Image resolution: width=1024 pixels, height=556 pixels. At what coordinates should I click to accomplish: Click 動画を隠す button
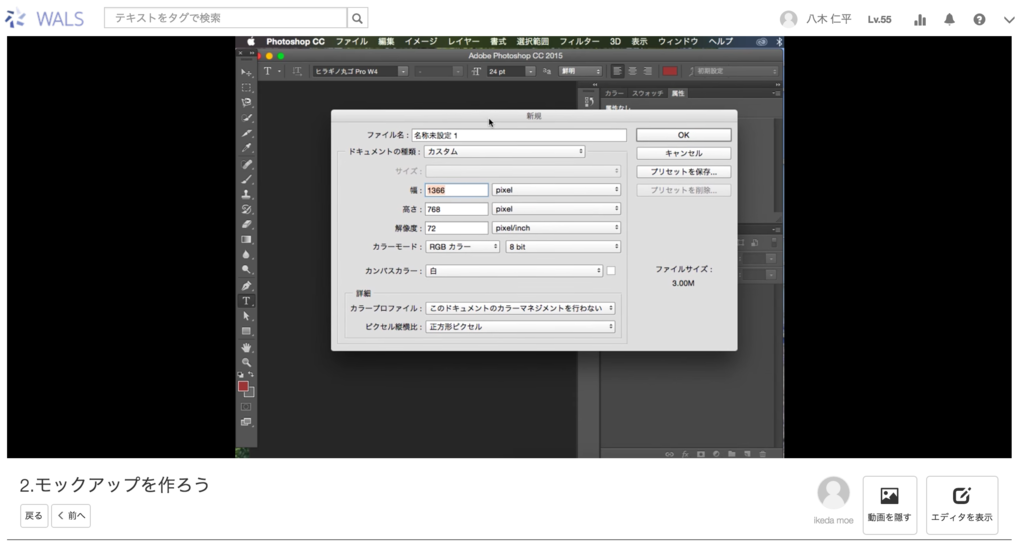889,505
